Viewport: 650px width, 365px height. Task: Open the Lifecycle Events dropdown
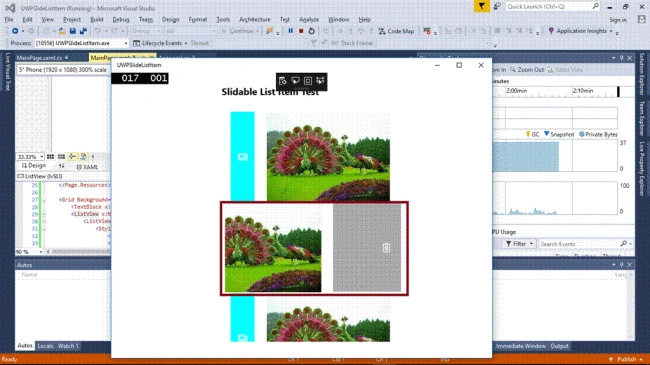point(186,43)
